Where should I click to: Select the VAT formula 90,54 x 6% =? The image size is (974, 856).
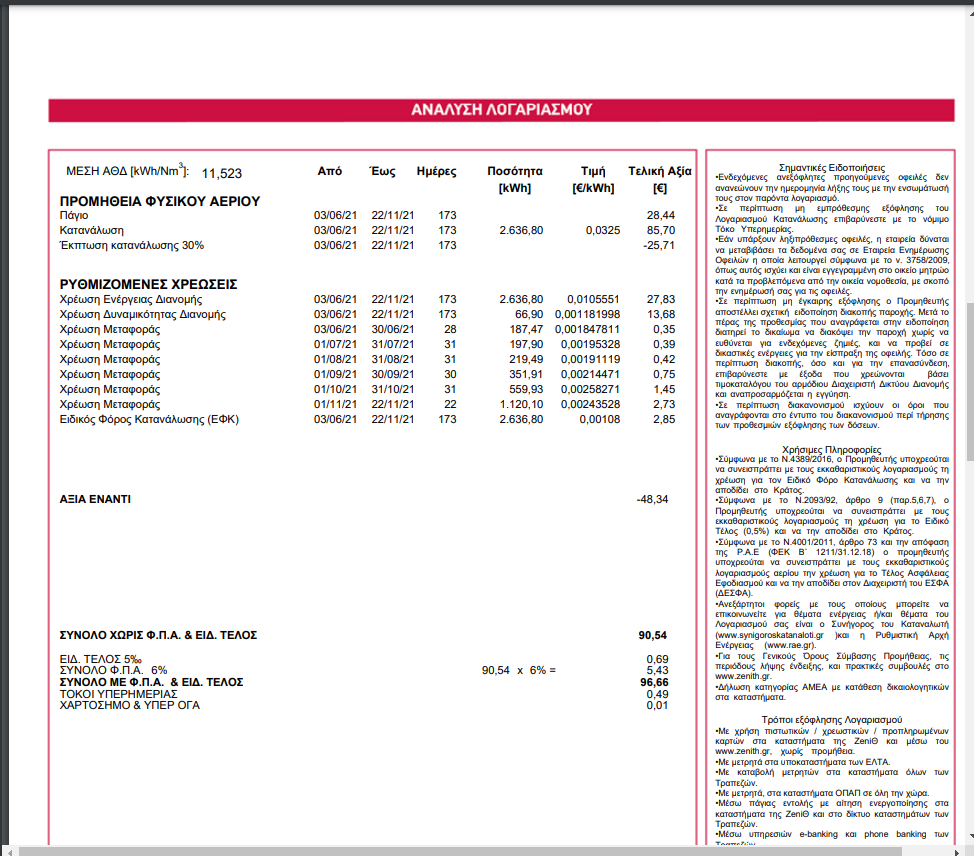[519, 670]
